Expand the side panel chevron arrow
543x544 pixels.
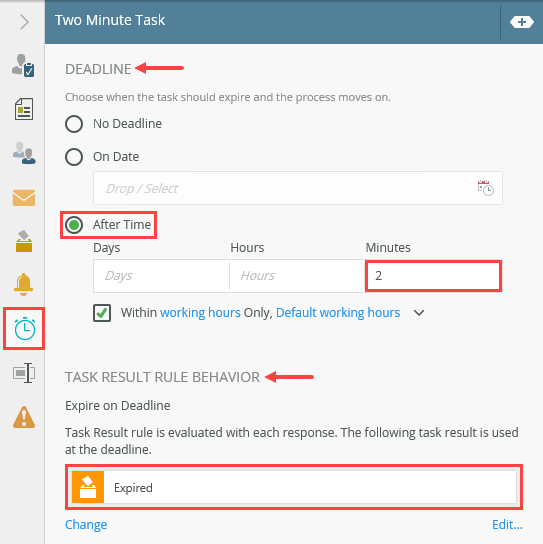(x=24, y=22)
